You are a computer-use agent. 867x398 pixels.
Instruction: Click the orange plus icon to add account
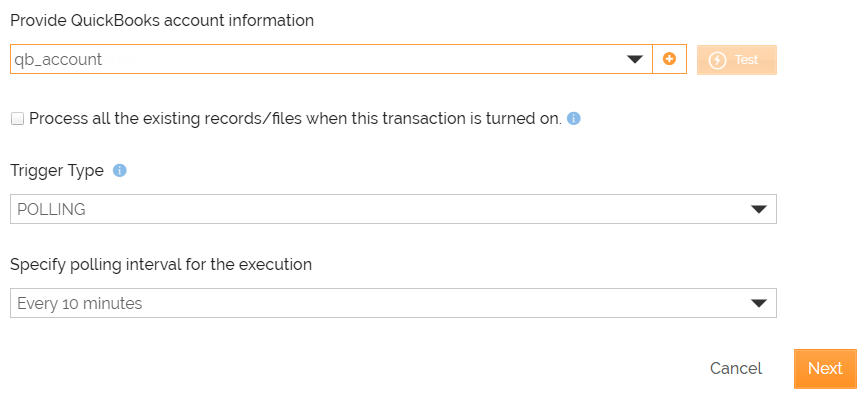click(x=669, y=59)
